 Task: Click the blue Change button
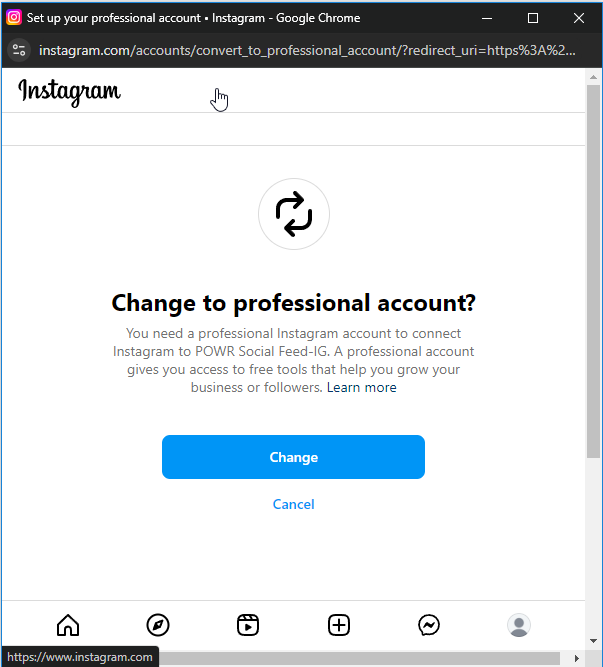click(x=293, y=457)
